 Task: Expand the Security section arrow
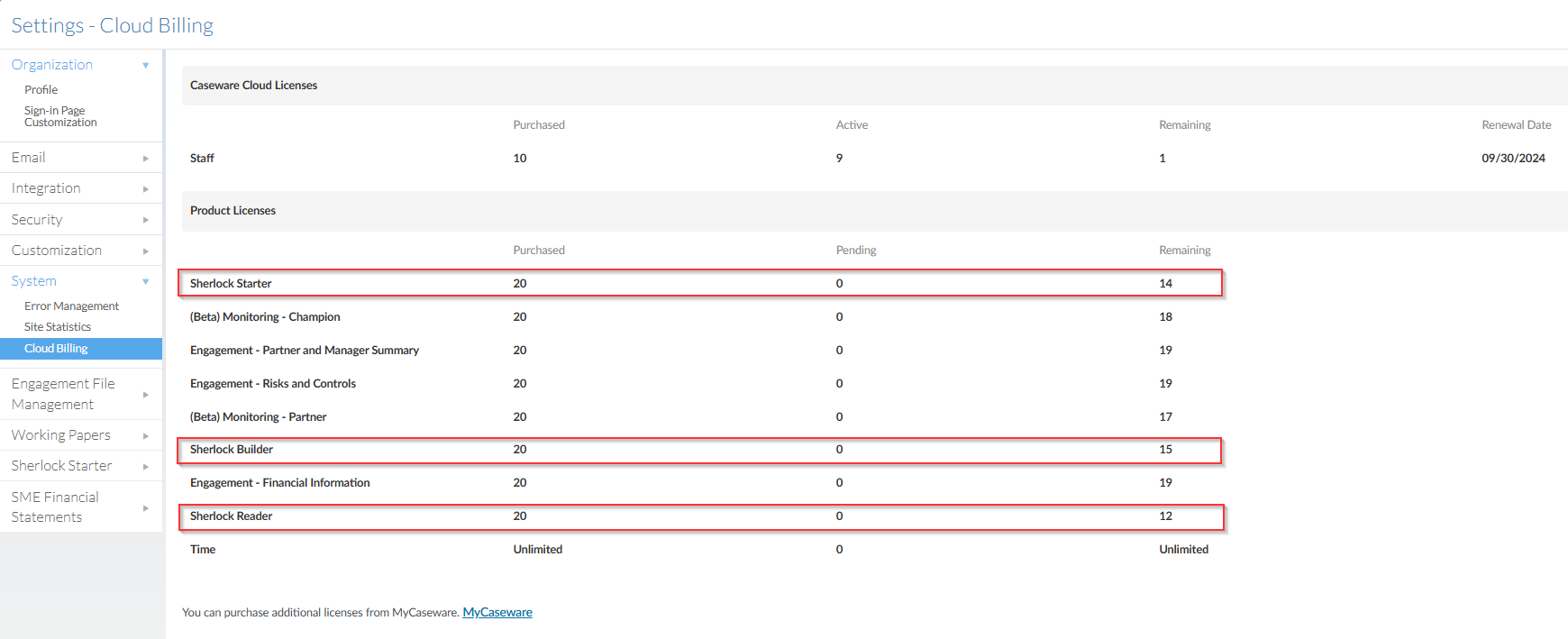coord(145,220)
